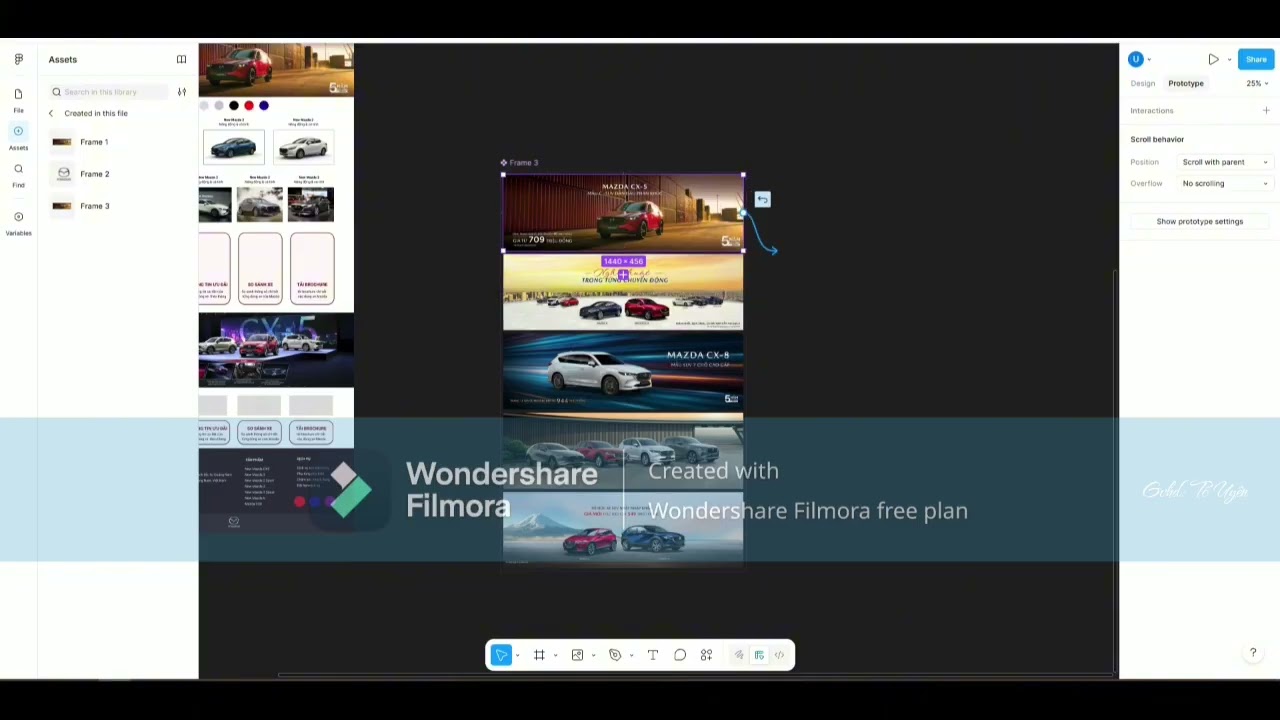1280x720 pixels.
Task: Expand Move tool options arrow
Action: [518, 656]
